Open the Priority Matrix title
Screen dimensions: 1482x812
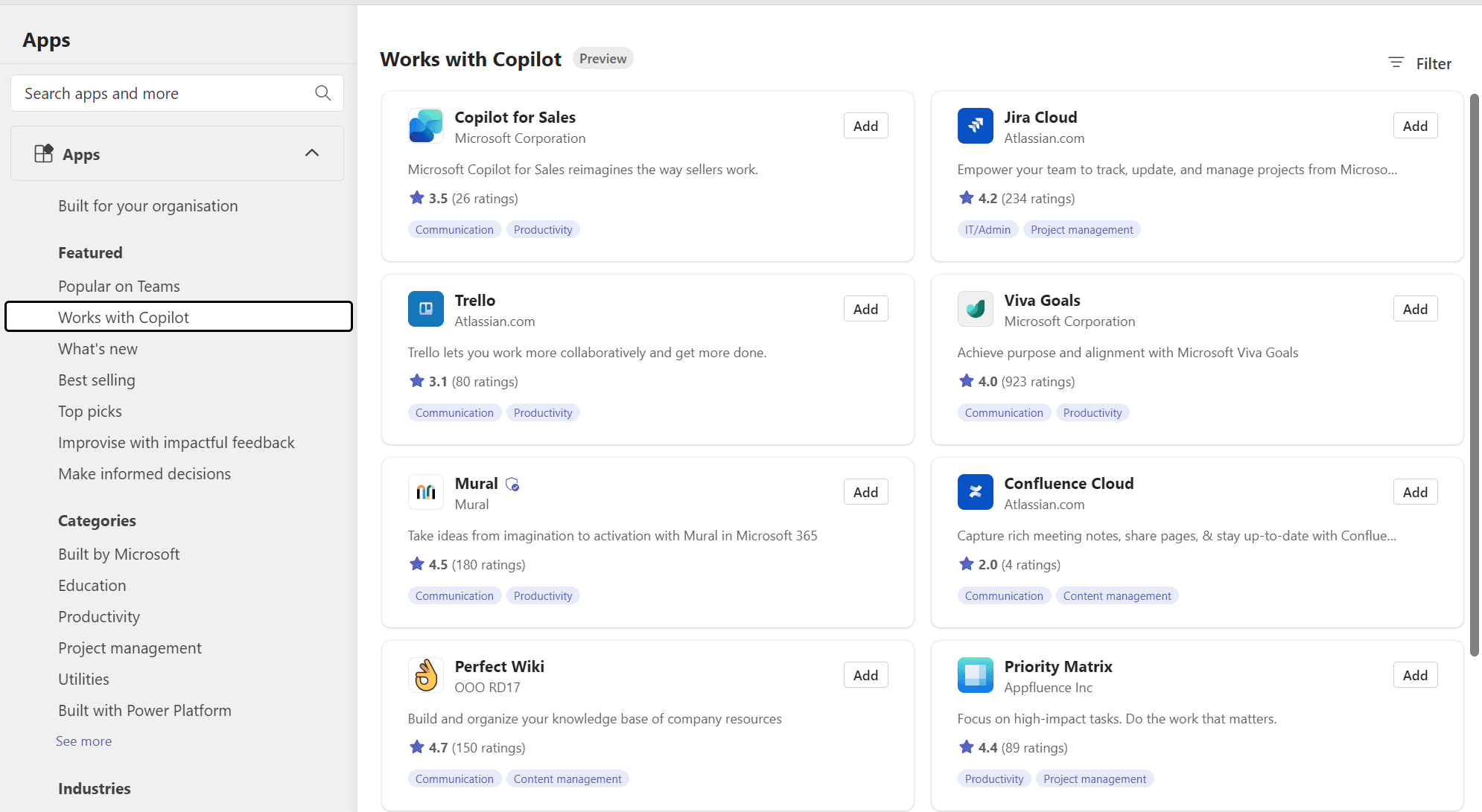[x=1058, y=667]
